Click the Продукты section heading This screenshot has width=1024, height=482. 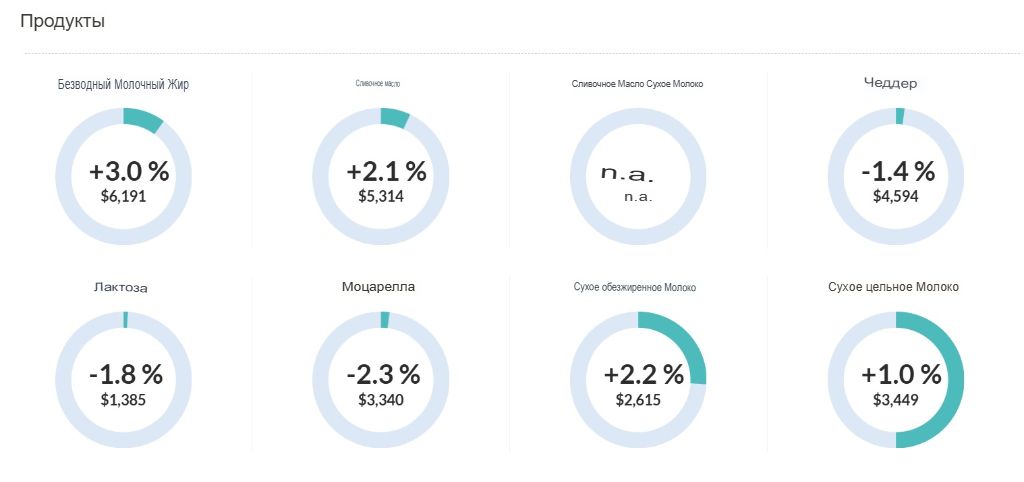[x=62, y=20]
